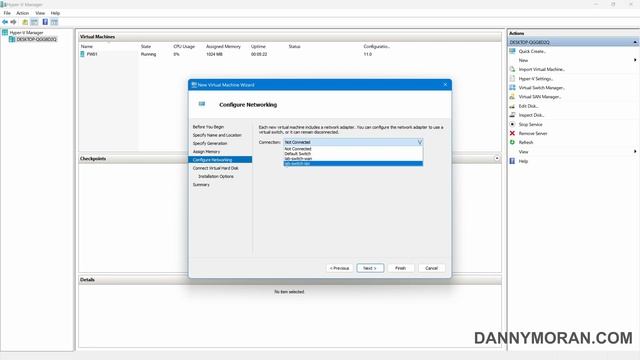
Task: Sort by the Status column header
Action: click(294, 47)
